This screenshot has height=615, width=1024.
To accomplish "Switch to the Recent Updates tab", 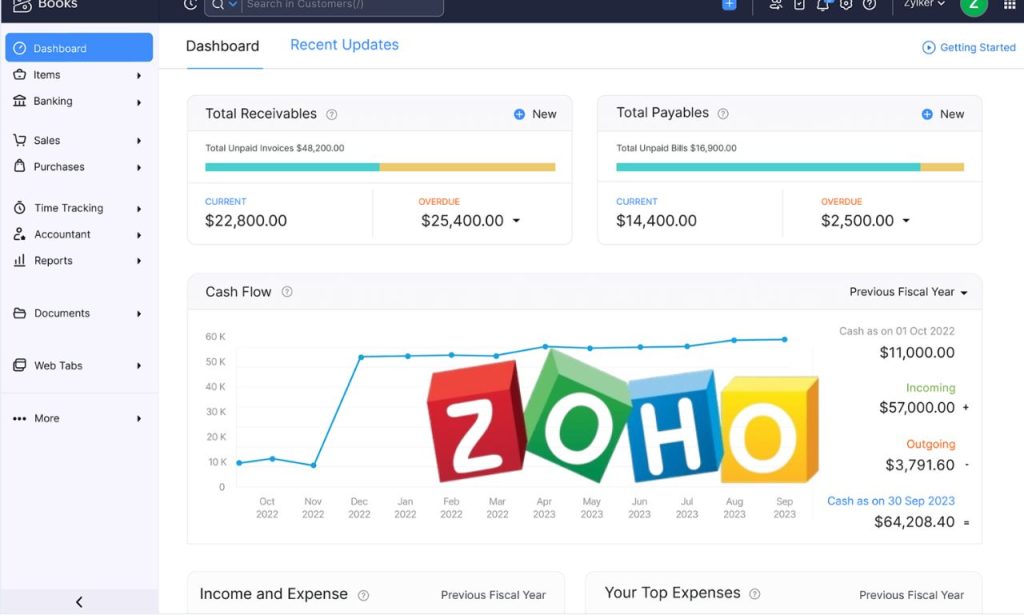I will click(344, 45).
